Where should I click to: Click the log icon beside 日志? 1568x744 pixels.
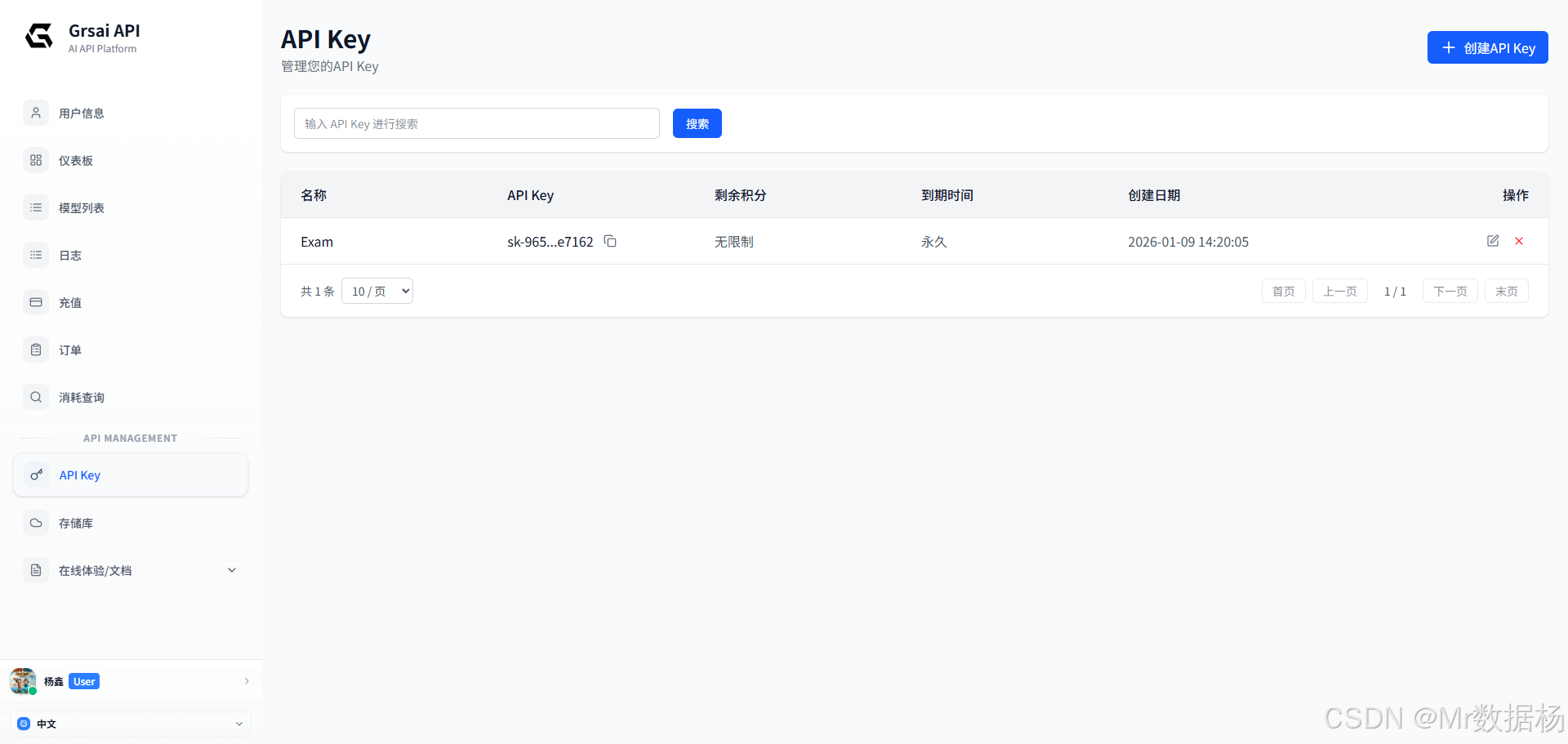pos(36,255)
